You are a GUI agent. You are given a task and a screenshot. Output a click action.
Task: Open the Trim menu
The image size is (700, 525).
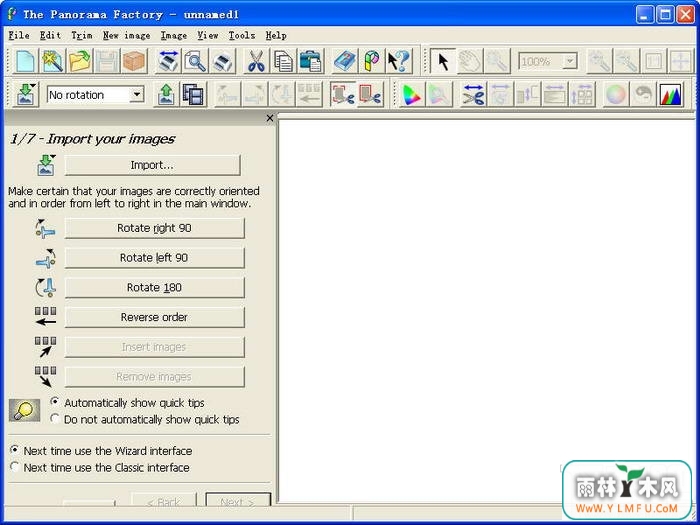click(x=82, y=35)
